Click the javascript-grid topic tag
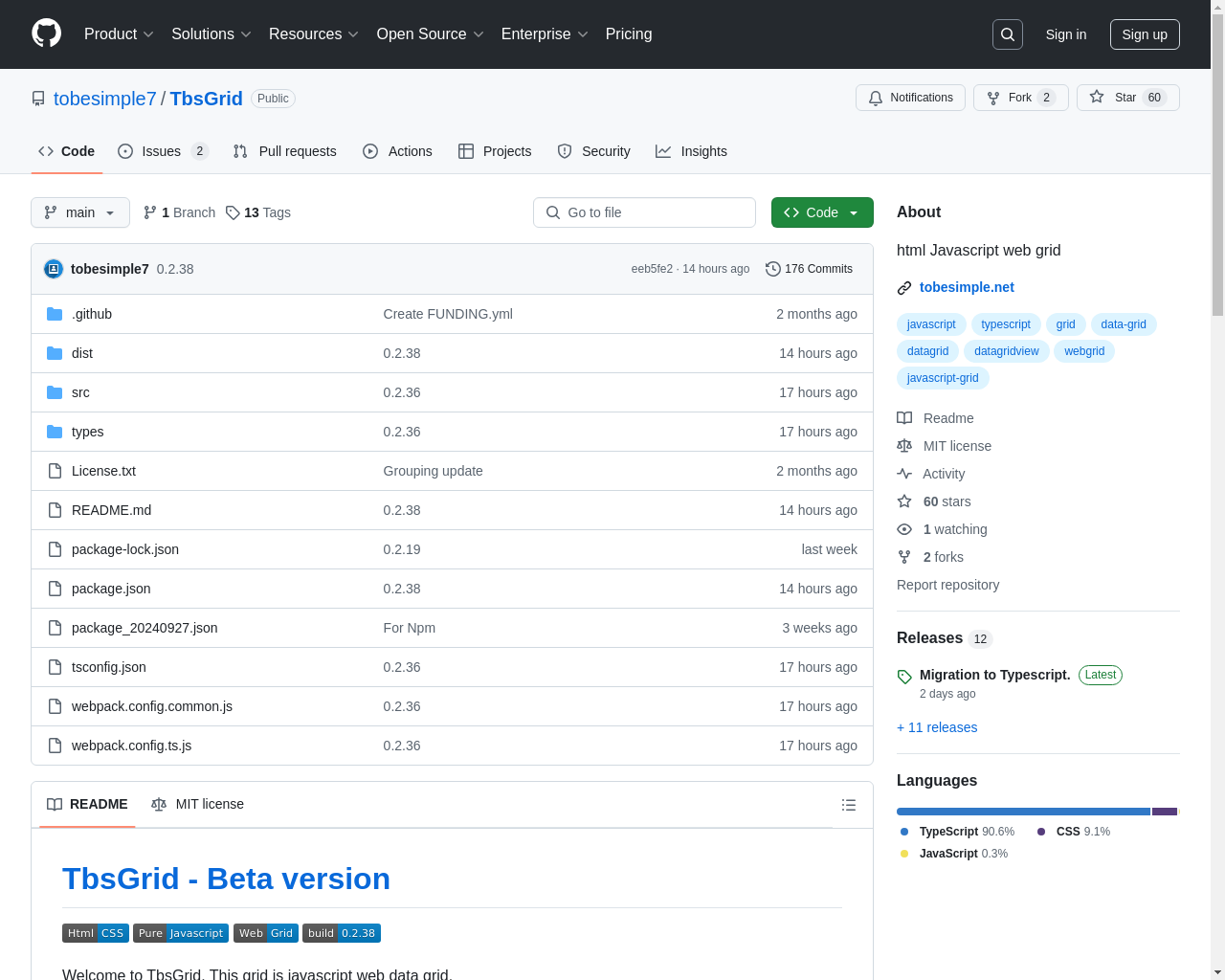The height and width of the screenshot is (980, 1225). click(x=943, y=378)
